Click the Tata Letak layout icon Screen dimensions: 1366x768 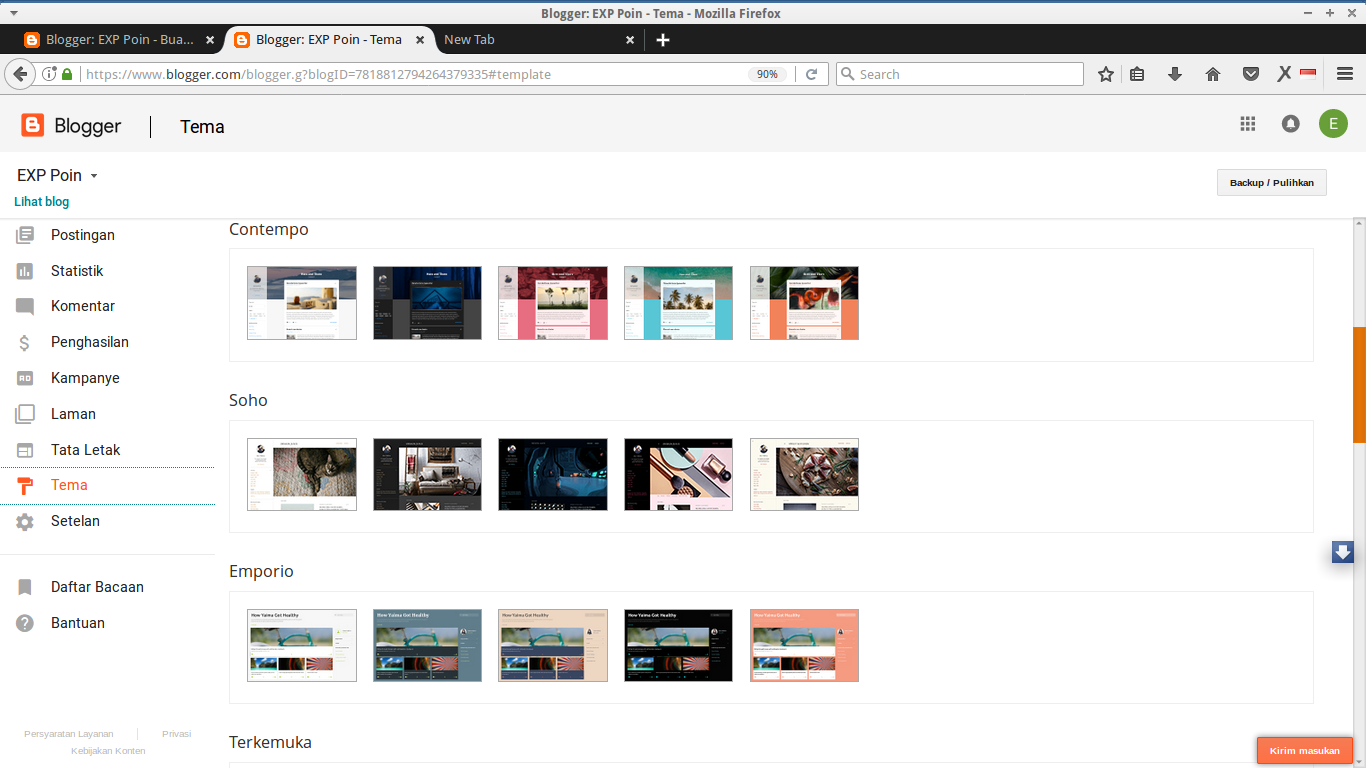pos(25,450)
